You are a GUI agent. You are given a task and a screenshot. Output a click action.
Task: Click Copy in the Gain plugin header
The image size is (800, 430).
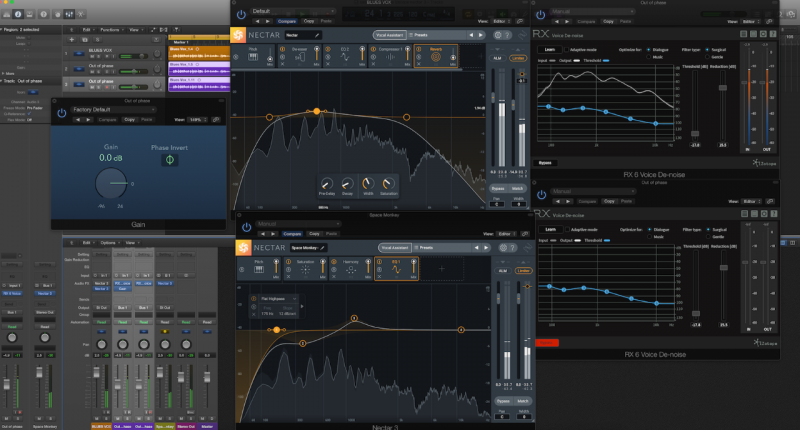click(x=130, y=120)
